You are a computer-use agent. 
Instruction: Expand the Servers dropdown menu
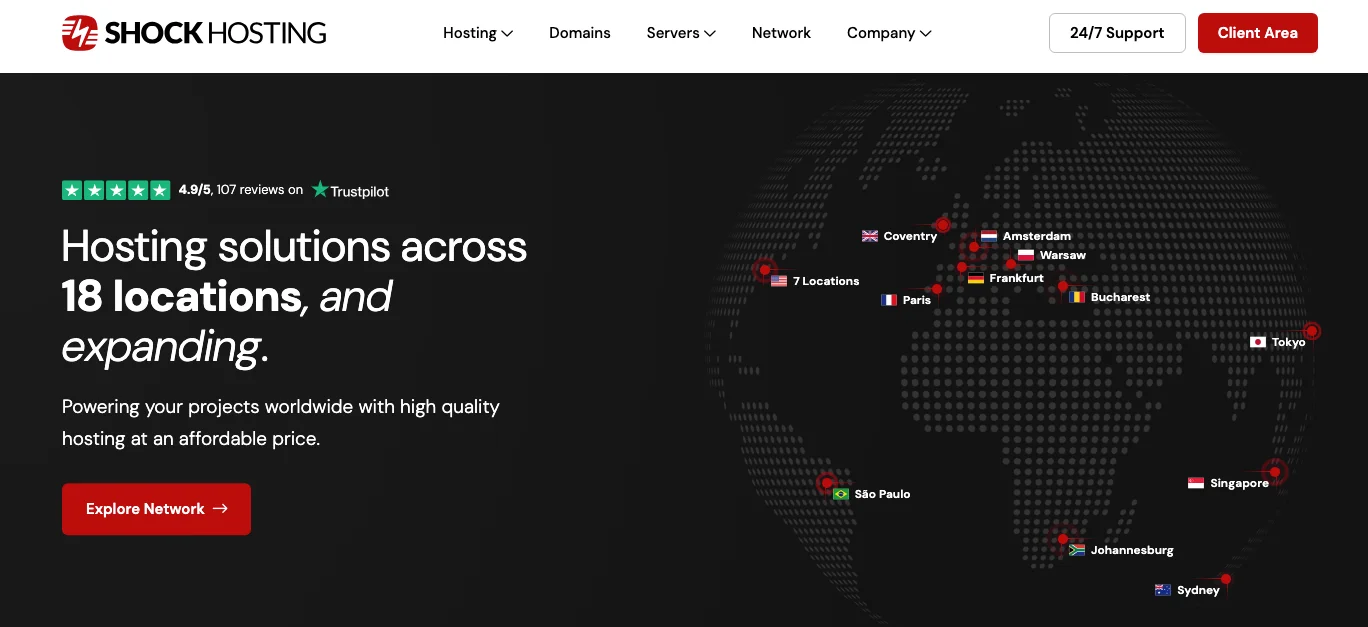pos(681,33)
